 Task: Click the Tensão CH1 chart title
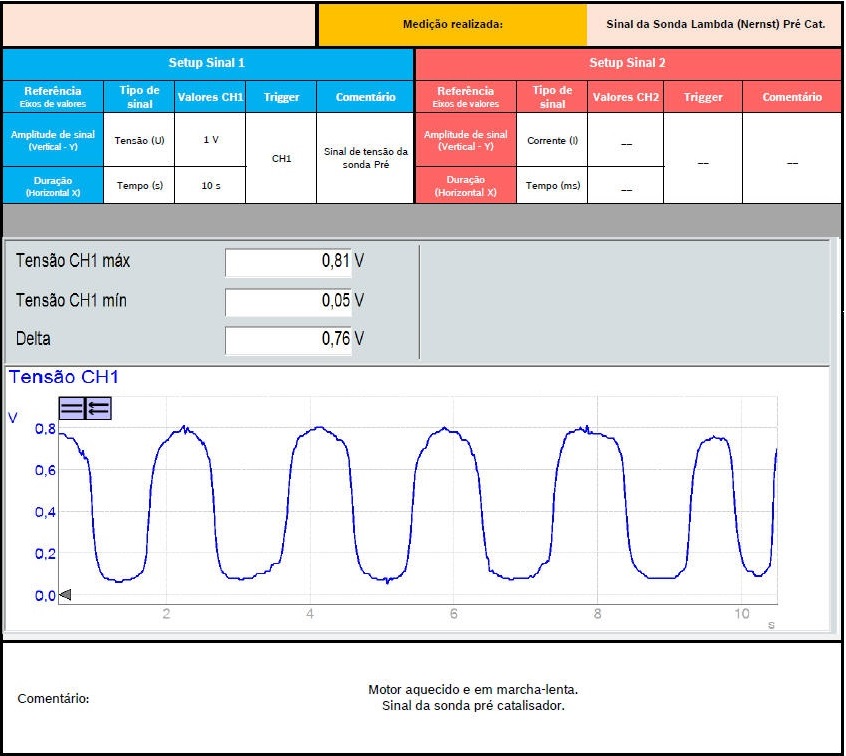64,377
